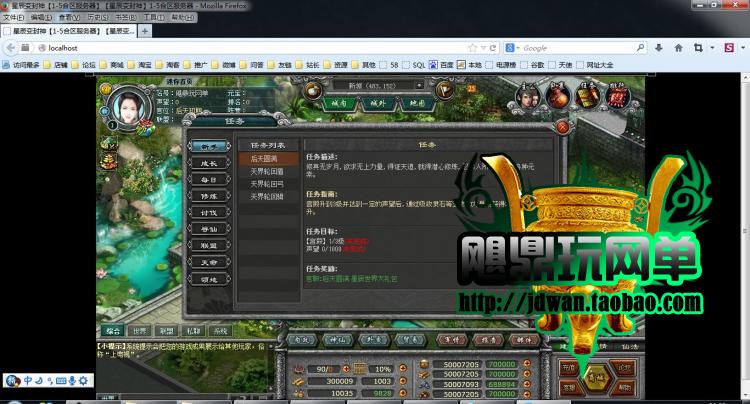Click 地图 button
750x404 pixels.
(417, 103)
